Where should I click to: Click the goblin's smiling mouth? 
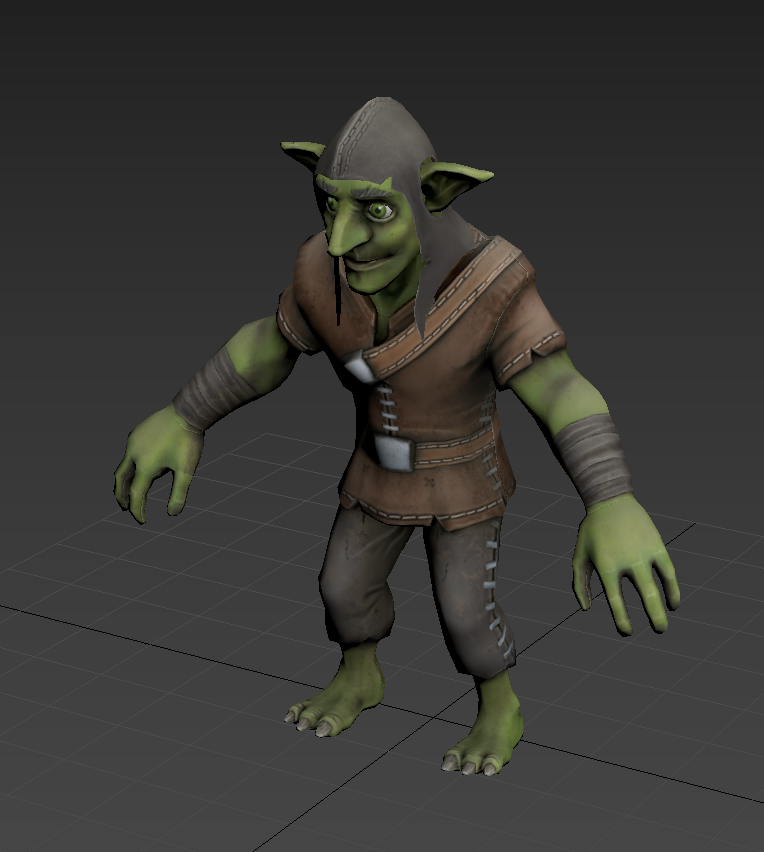[x=366, y=263]
